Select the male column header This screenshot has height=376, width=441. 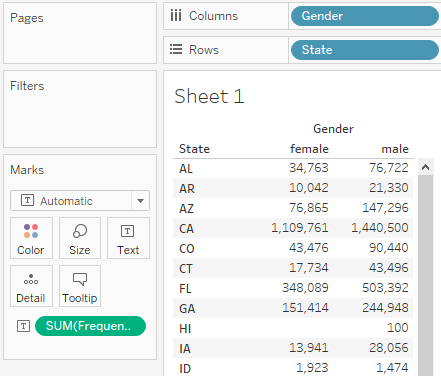[x=395, y=149]
